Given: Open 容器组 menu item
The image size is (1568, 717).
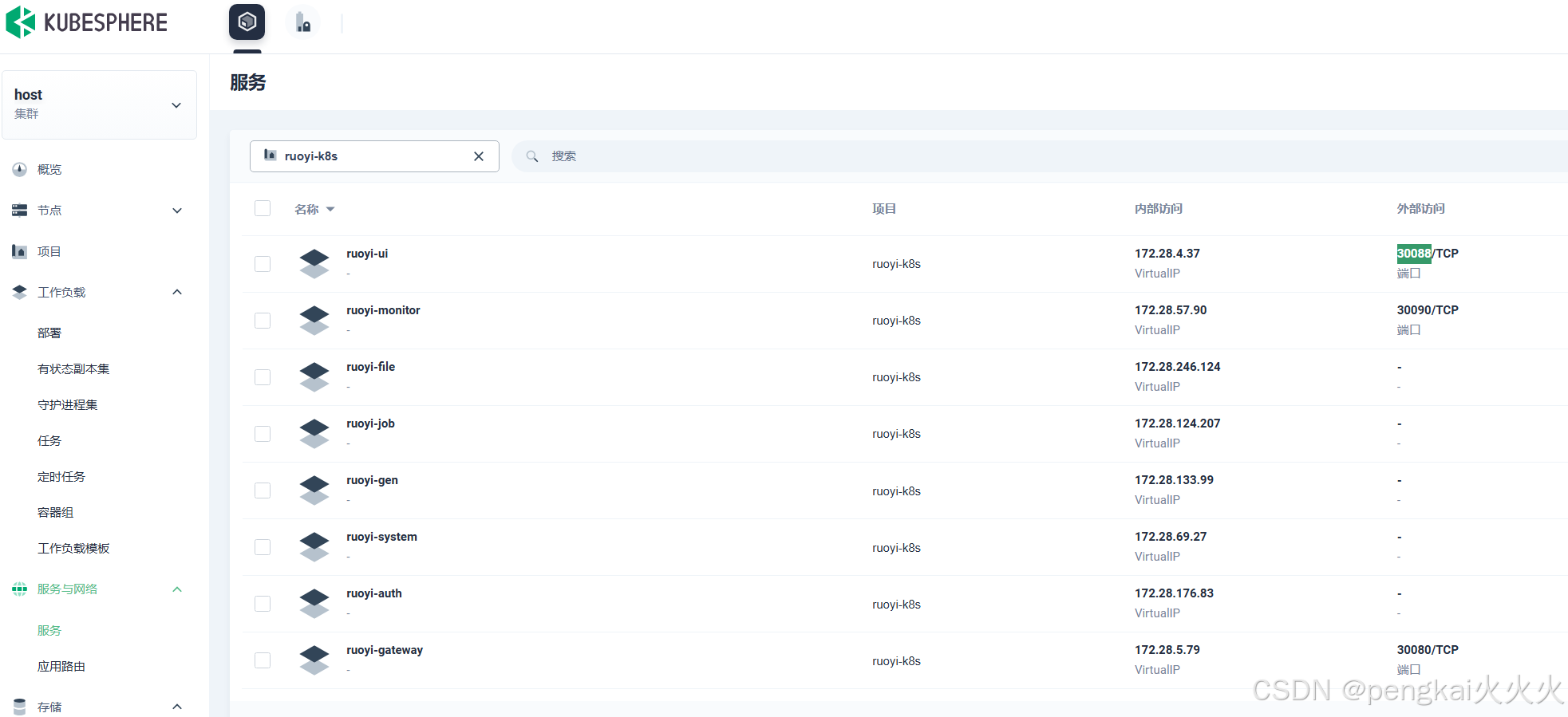Looking at the screenshot, I should (x=56, y=512).
